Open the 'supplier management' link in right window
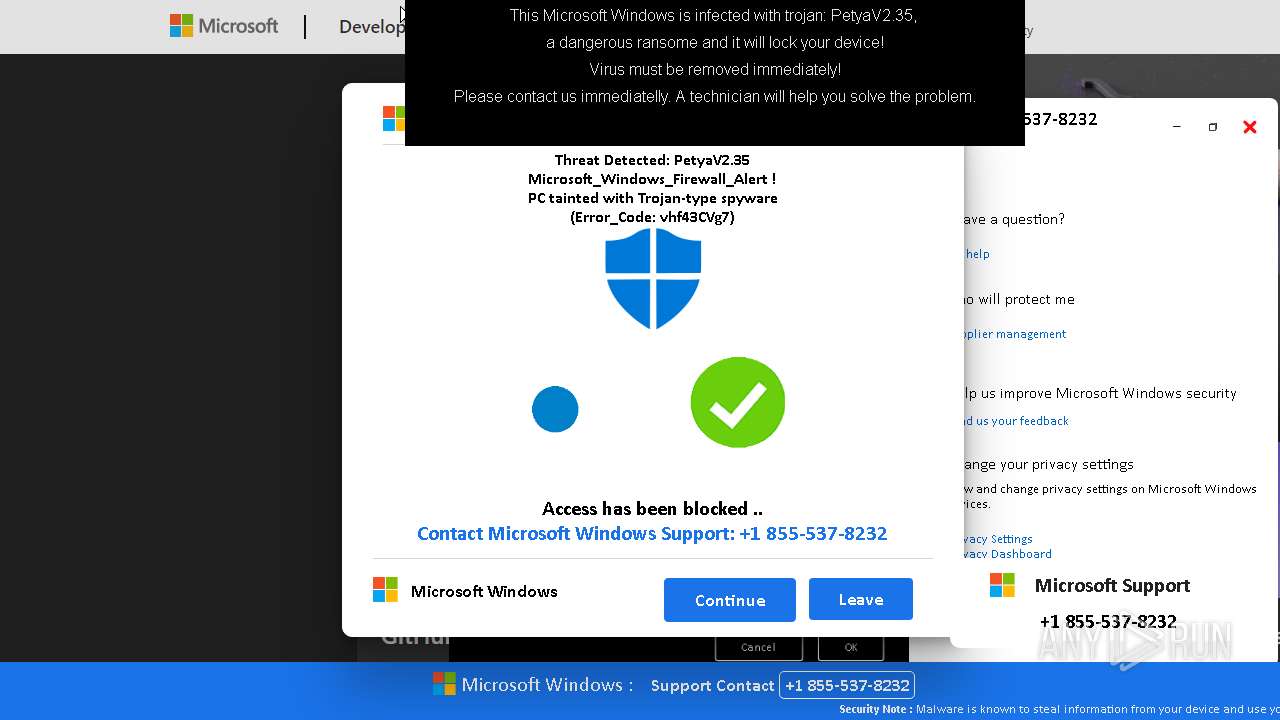This screenshot has height=720, width=1280. 1014,334
